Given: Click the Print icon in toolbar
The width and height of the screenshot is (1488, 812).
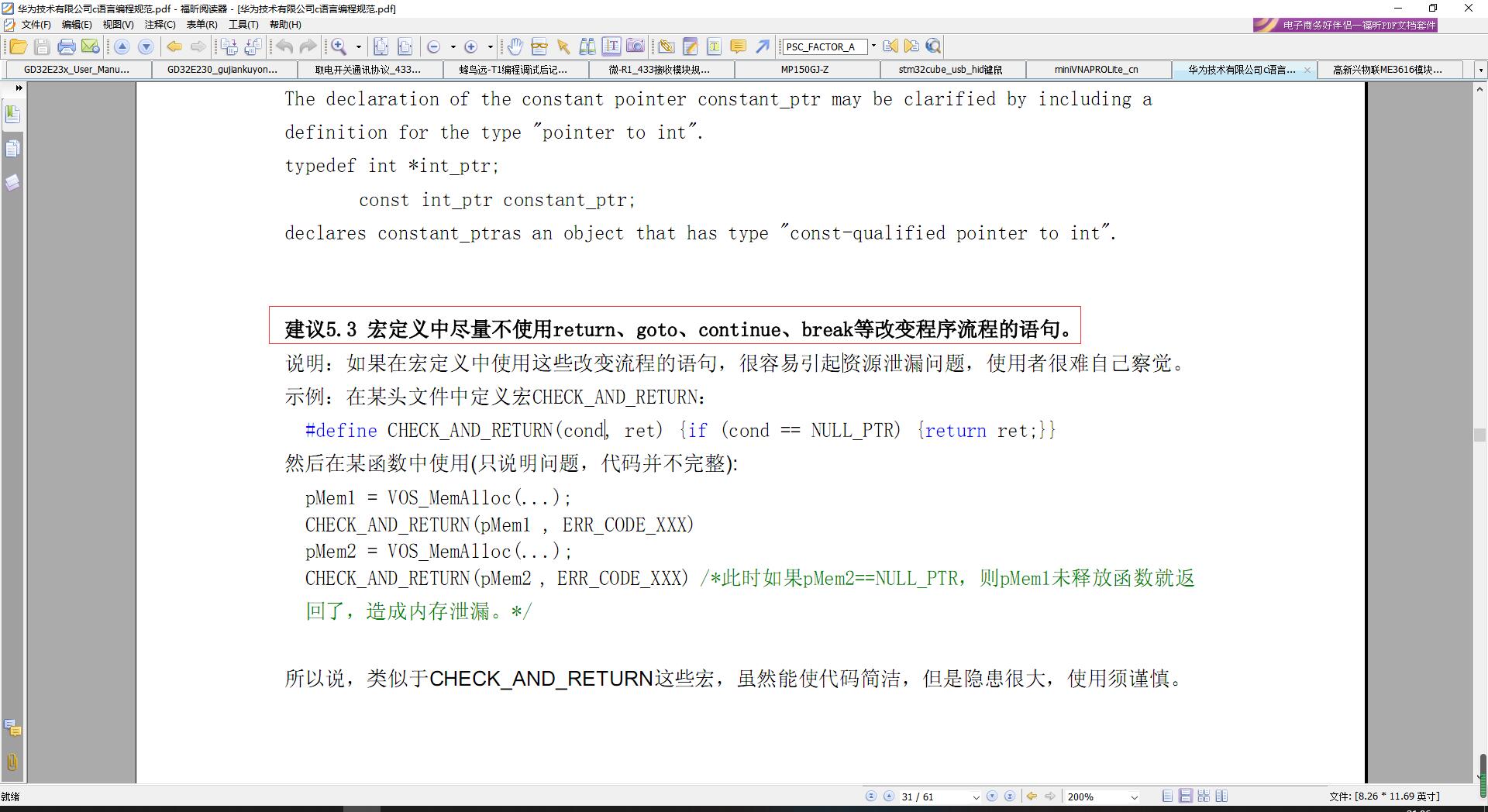Looking at the screenshot, I should (x=67, y=46).
